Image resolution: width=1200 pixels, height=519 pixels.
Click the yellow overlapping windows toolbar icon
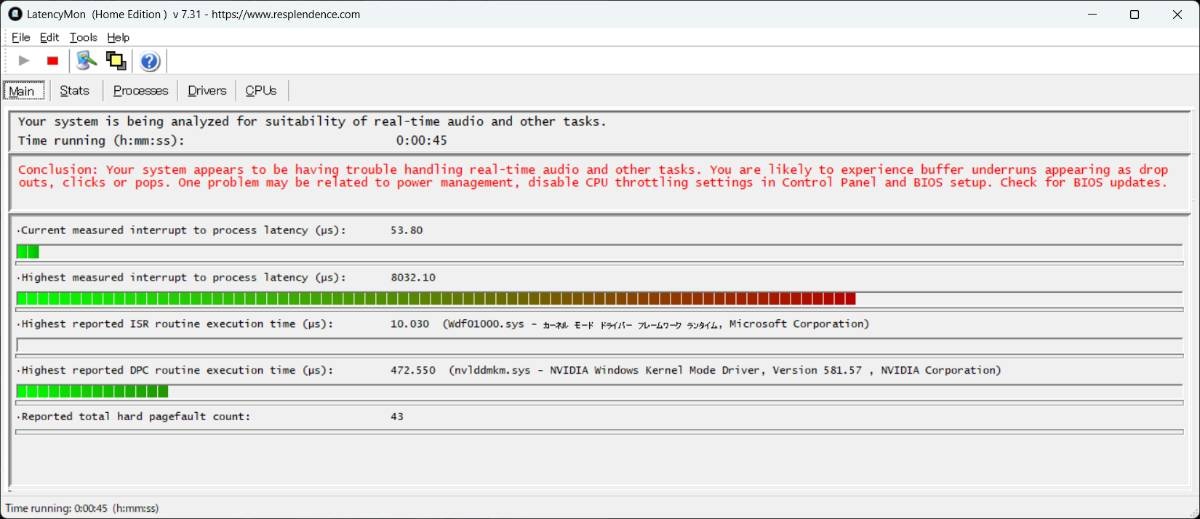point(116,61)
